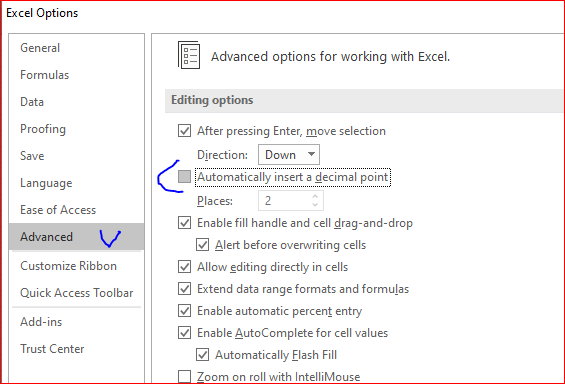565x384 pixels.
Task: Uncheck Automatically Flash Fill
Action: point(203,354)
